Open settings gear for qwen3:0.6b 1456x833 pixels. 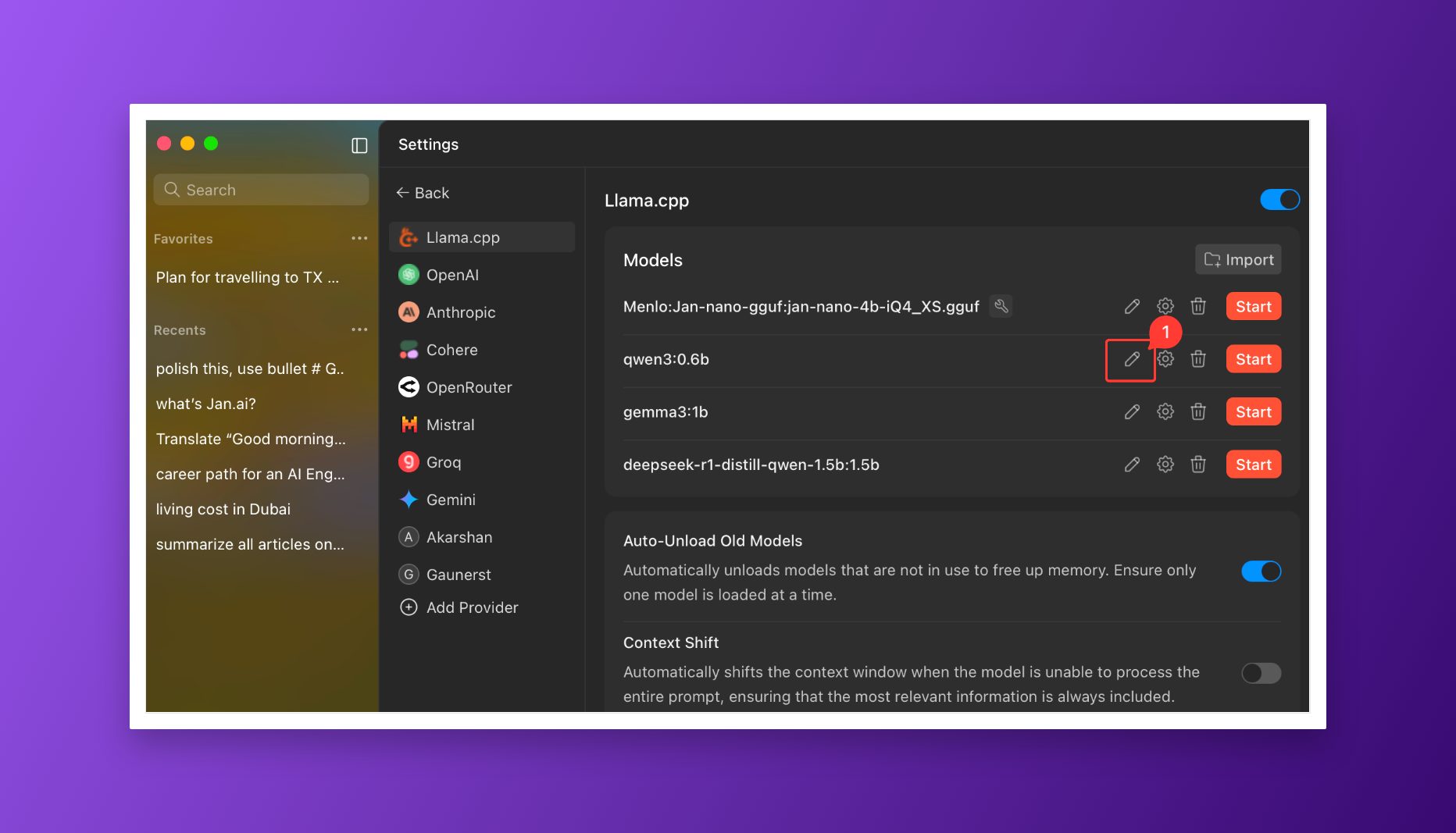point(1165,359)
